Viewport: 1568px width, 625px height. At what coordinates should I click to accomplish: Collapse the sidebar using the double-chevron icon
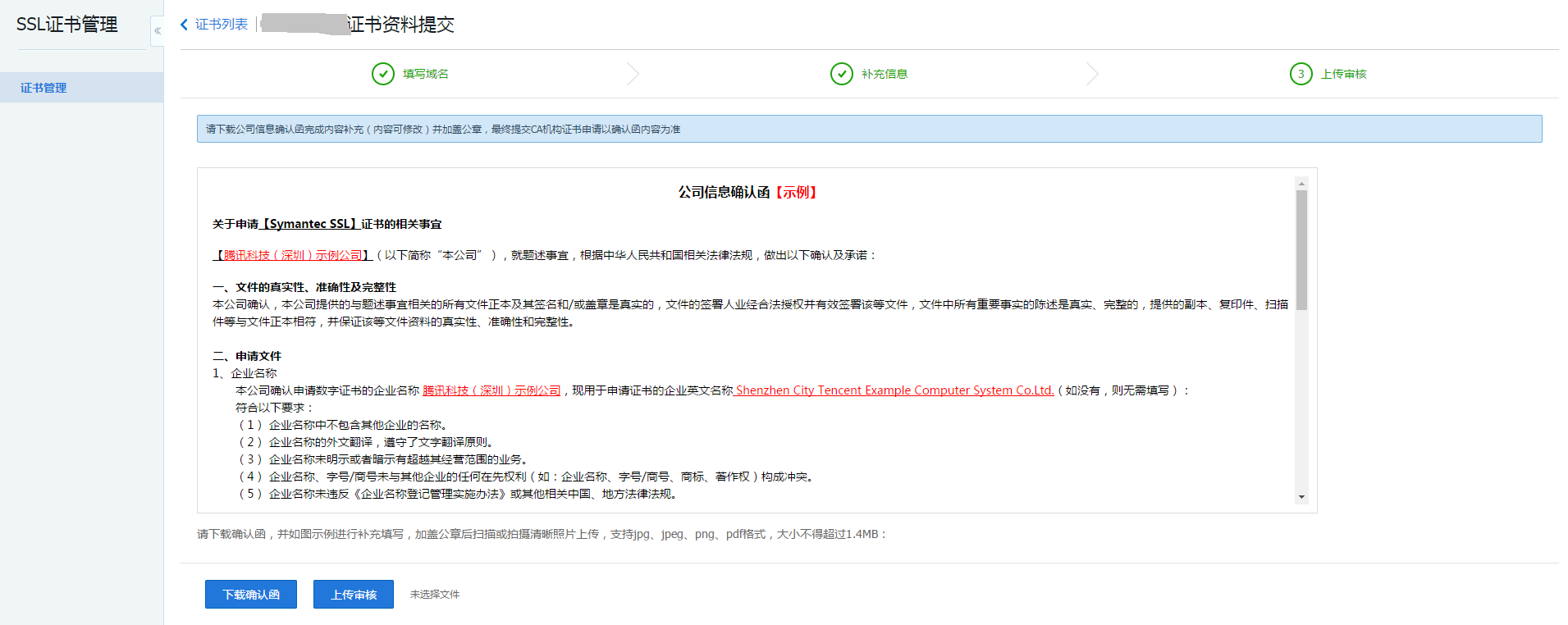click(x=158, y=31)
